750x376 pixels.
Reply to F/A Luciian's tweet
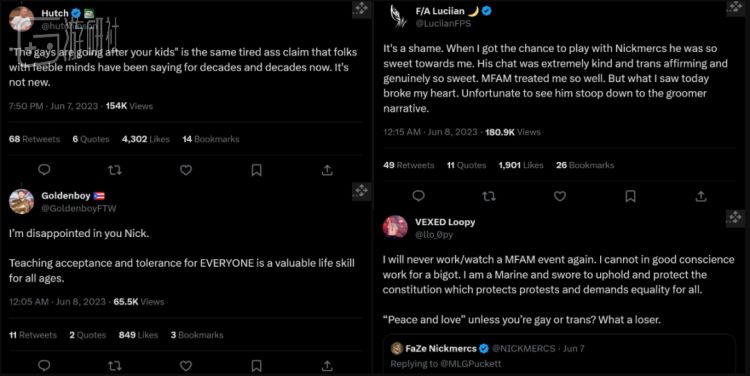(419, 196)
